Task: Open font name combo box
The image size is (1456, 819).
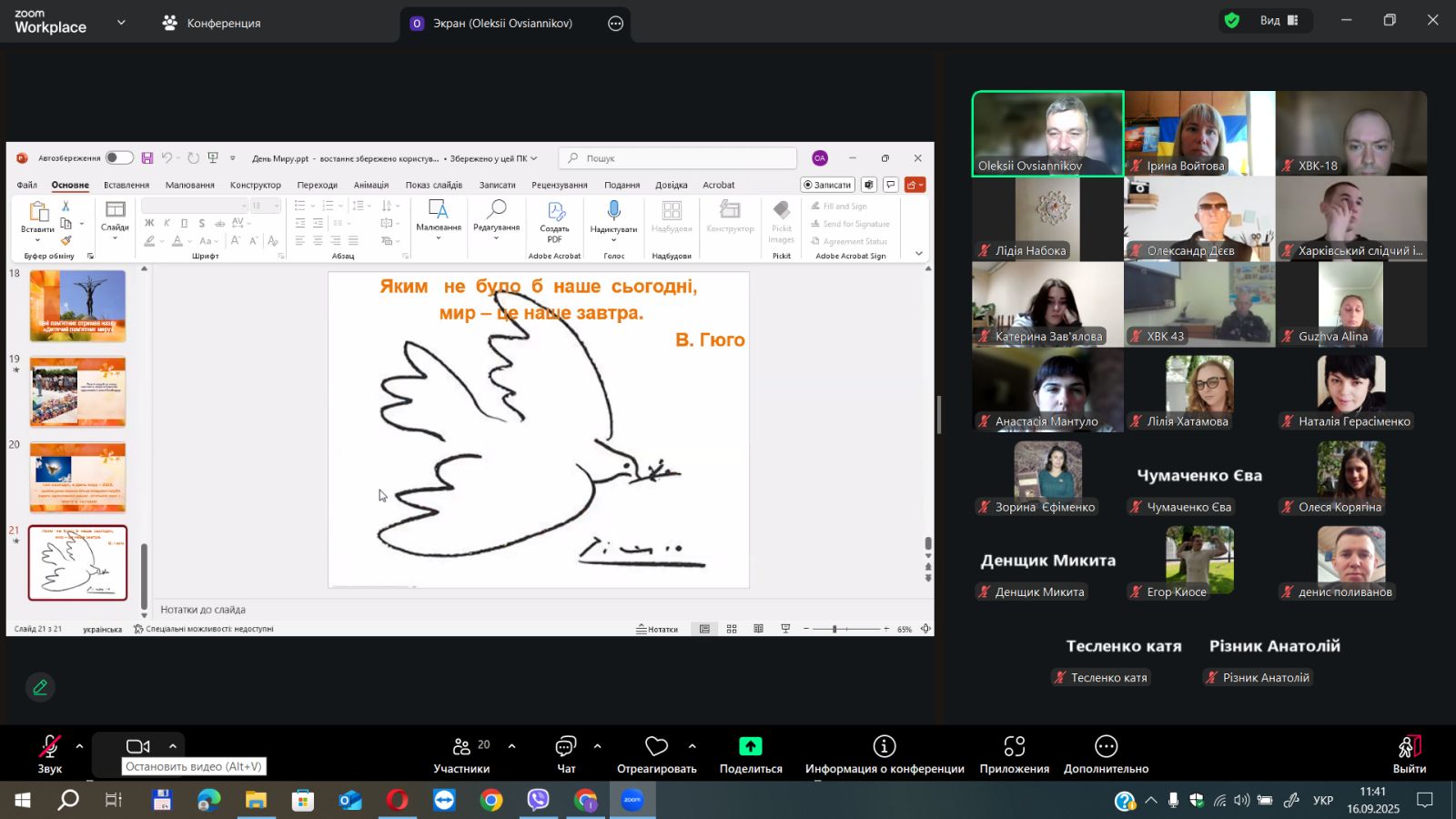Action: point(195,206)
